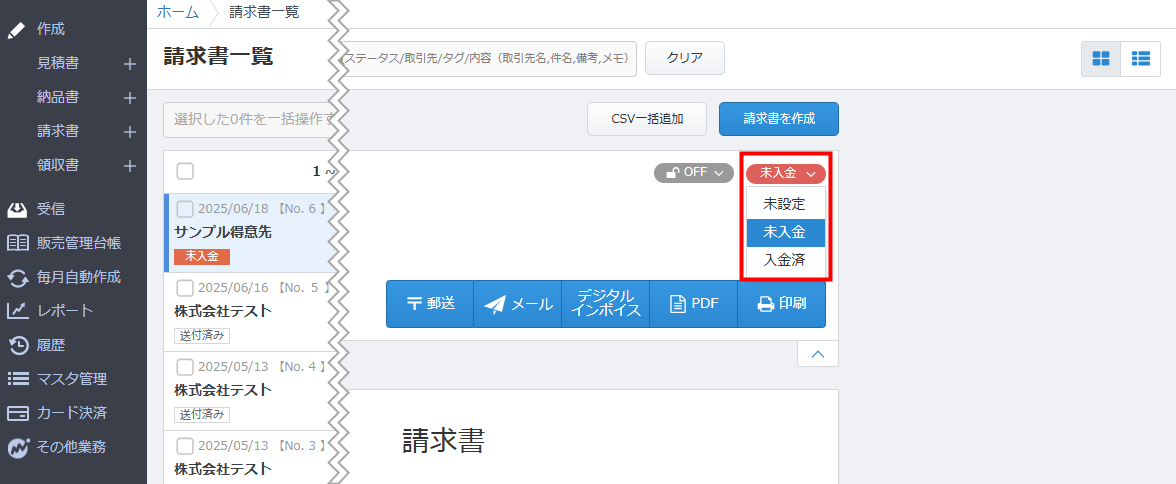The width and height of the screenshot is (1176, 484).
Task: Click the plus icon beside 納品書
Action: [129, 98]
